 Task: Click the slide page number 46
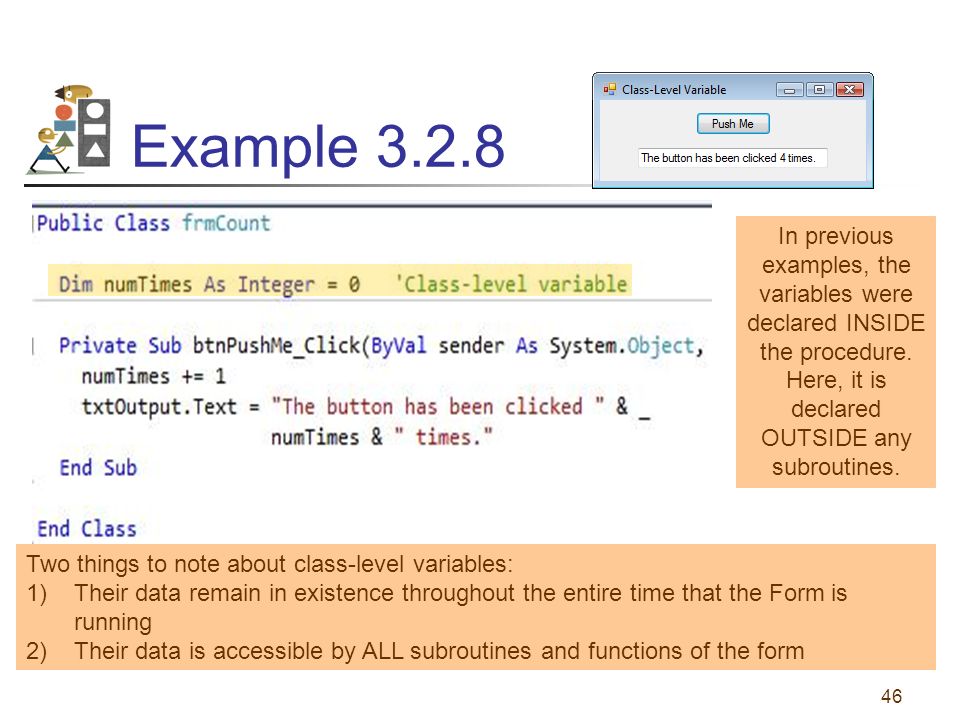(891, 696)
